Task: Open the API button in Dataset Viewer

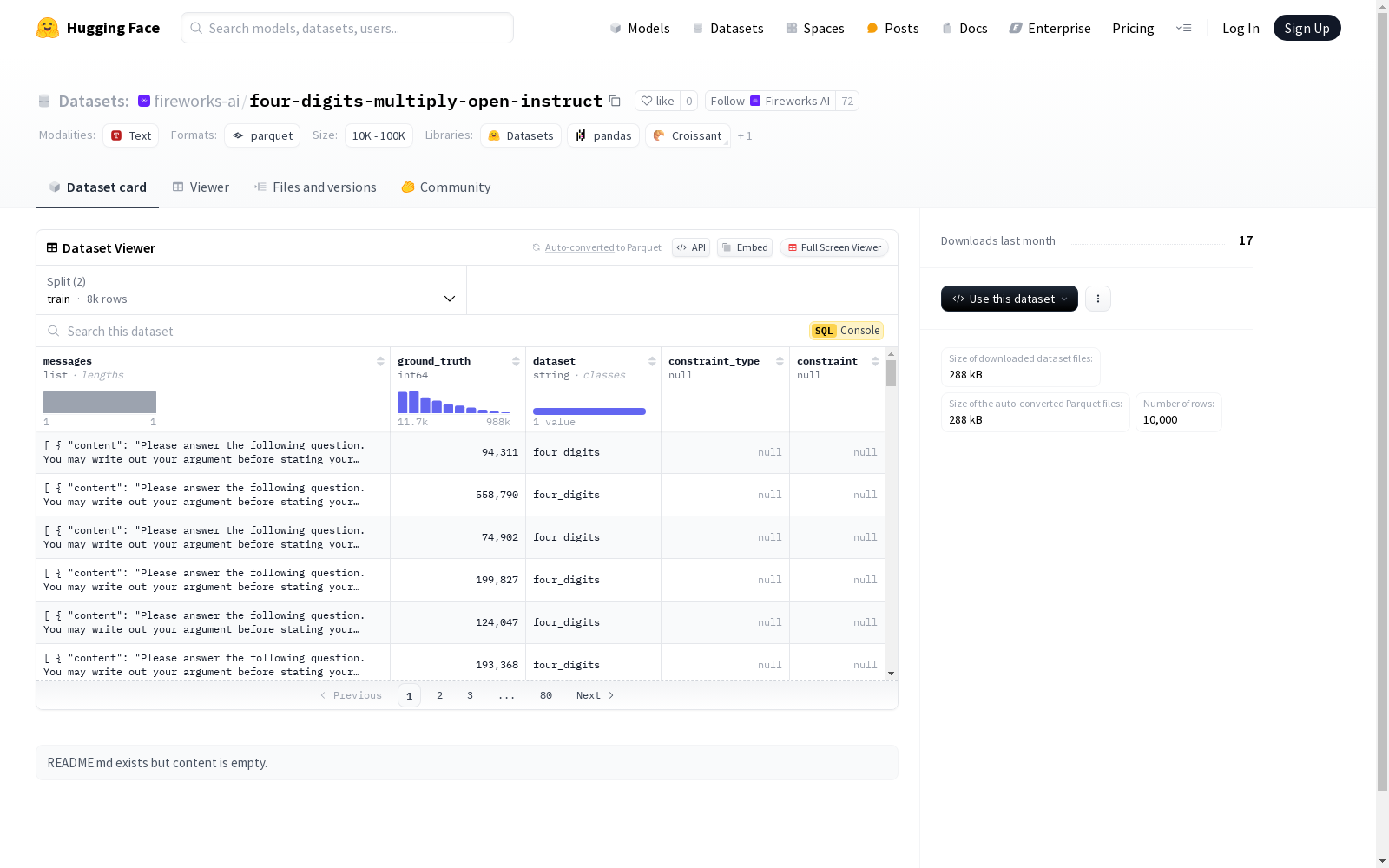Action: pos(691,247)
